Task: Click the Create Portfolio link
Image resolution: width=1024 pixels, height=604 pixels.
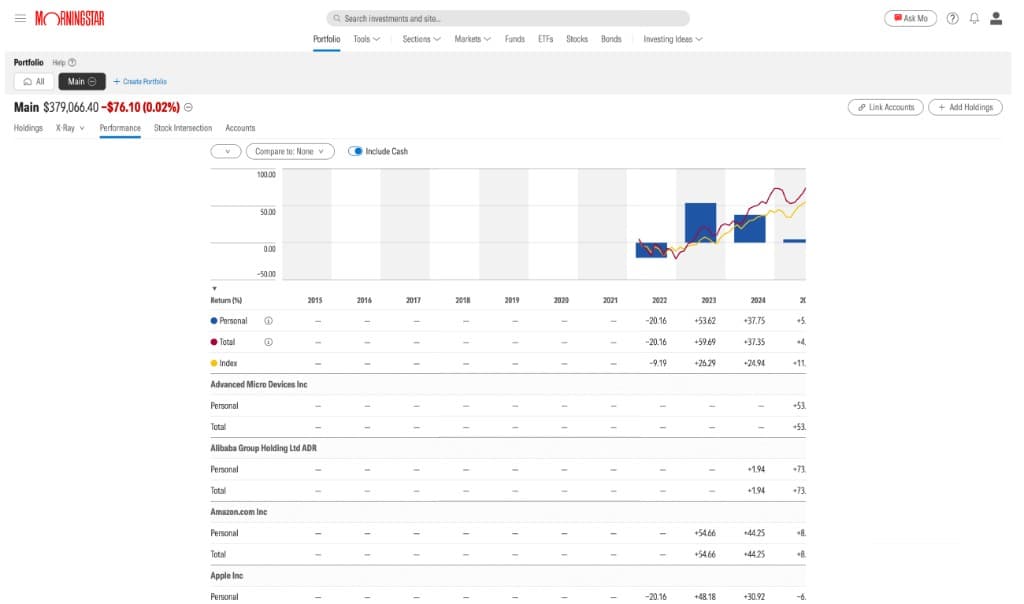Action: [x=140, y=82]
